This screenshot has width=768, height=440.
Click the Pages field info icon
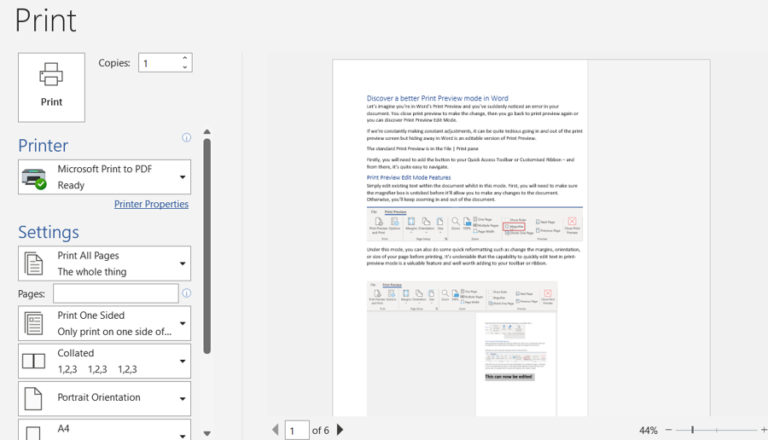click(186, 293)
